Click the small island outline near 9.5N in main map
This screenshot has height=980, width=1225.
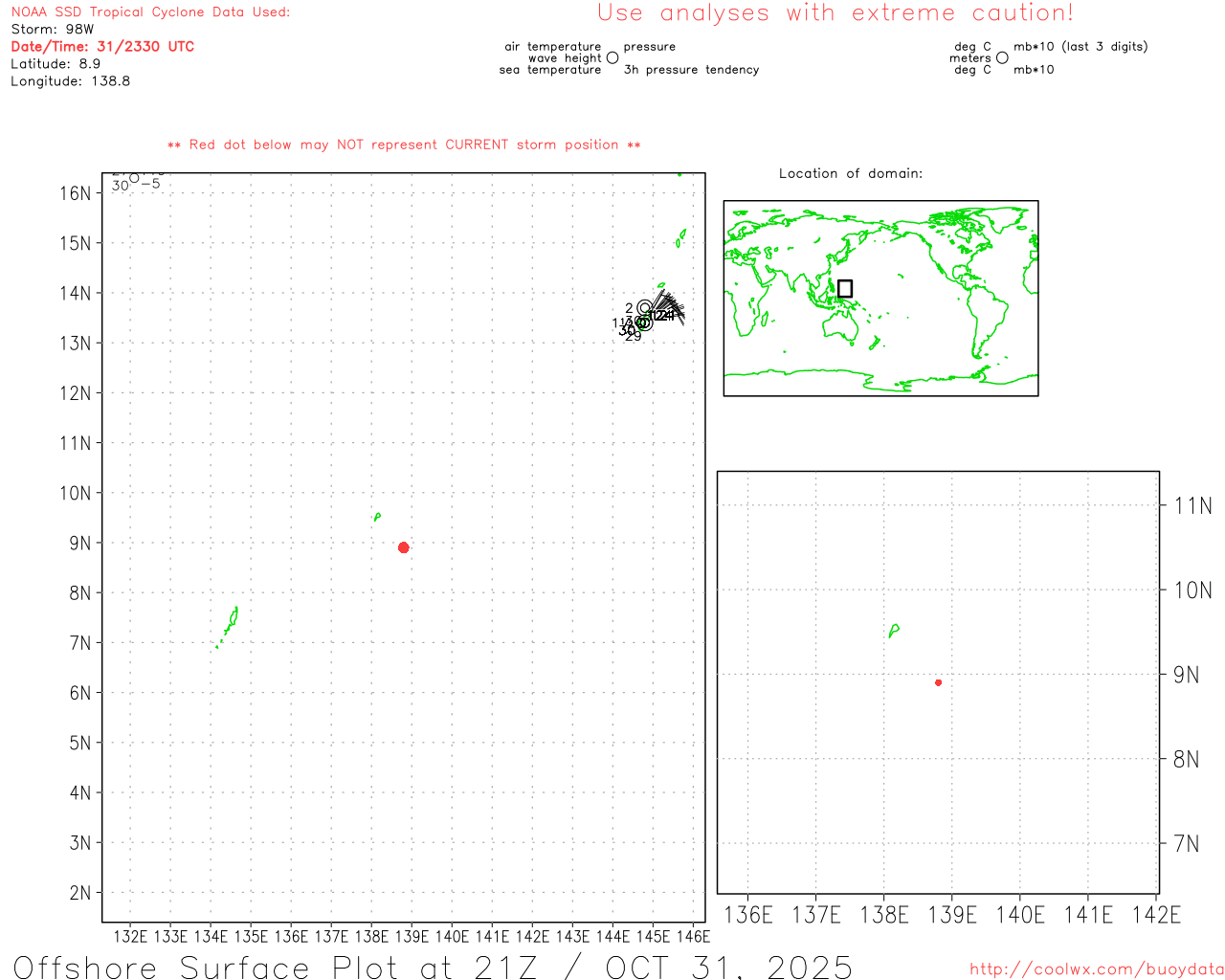377,517
